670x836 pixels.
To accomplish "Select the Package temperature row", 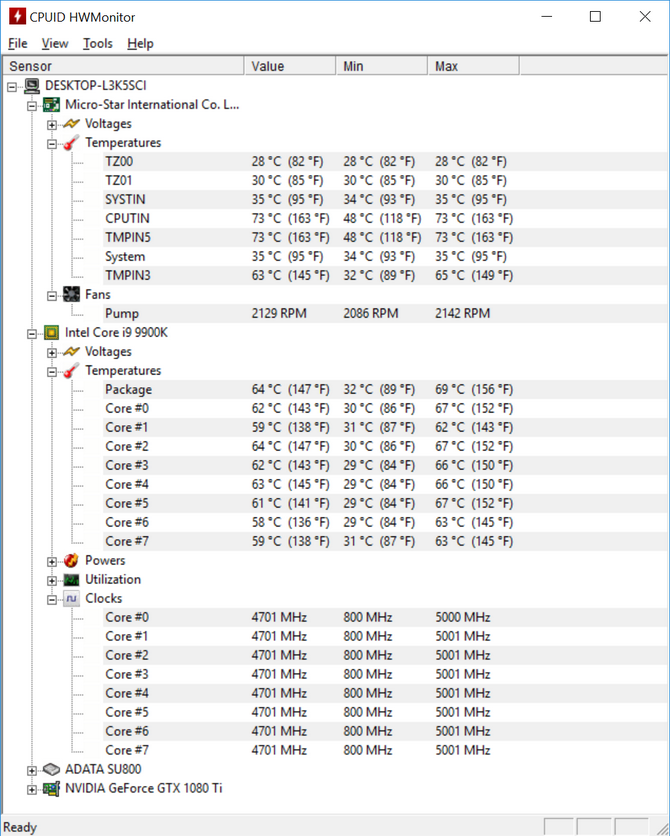I will [x=385, y=390].
